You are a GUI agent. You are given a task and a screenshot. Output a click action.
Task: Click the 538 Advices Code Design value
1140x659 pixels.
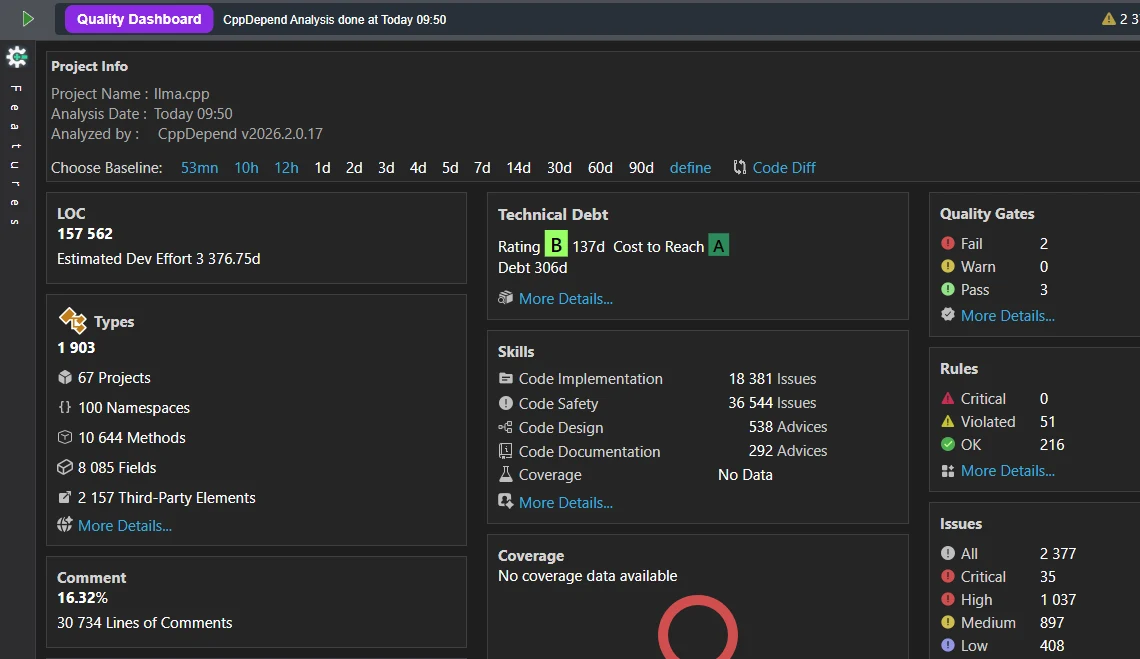788,426
